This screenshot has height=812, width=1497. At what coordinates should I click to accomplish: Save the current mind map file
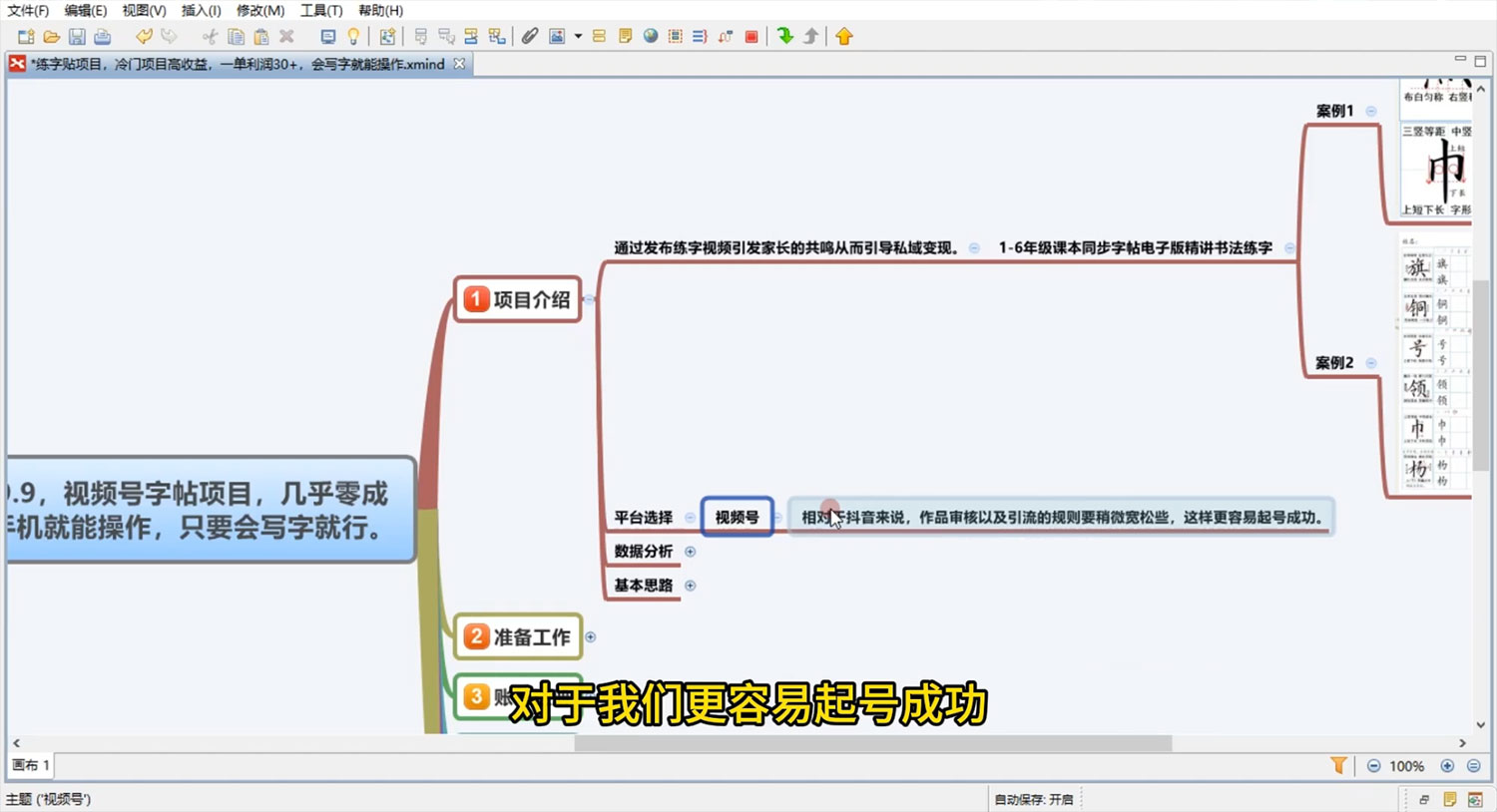[x=76, y=37]
